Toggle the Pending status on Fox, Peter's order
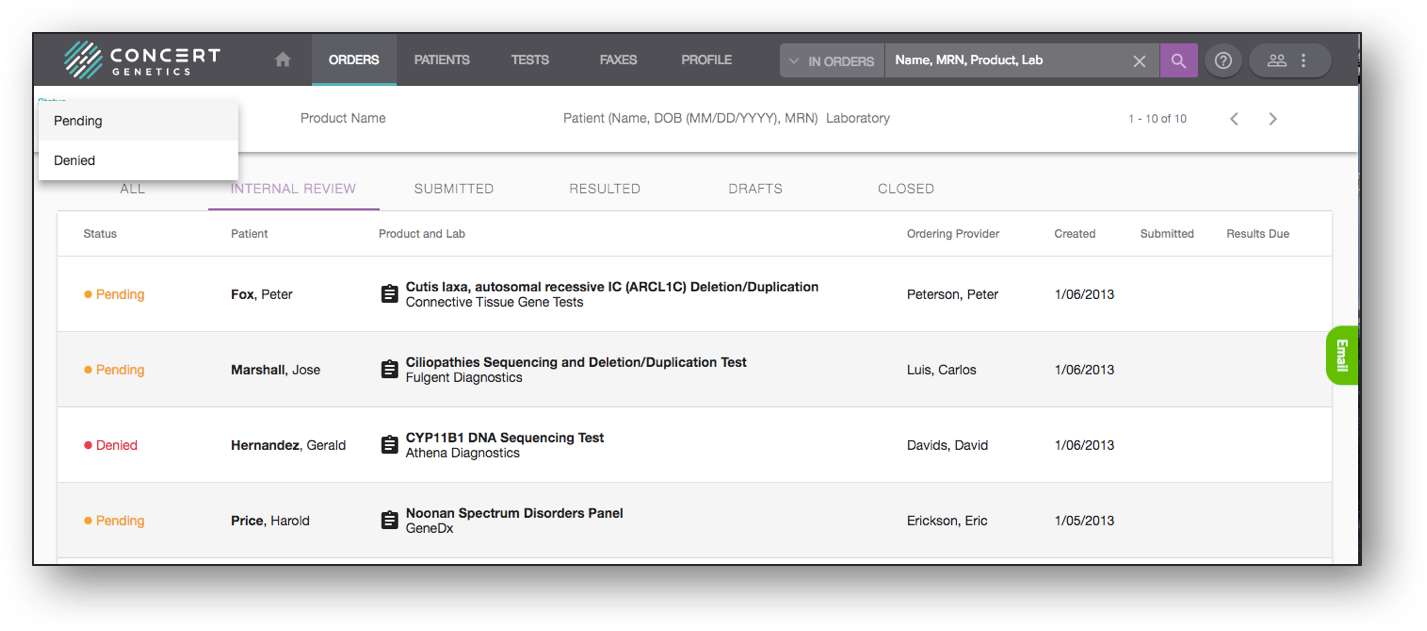This screenshot has width=1427, height=631. click(117, 293)
